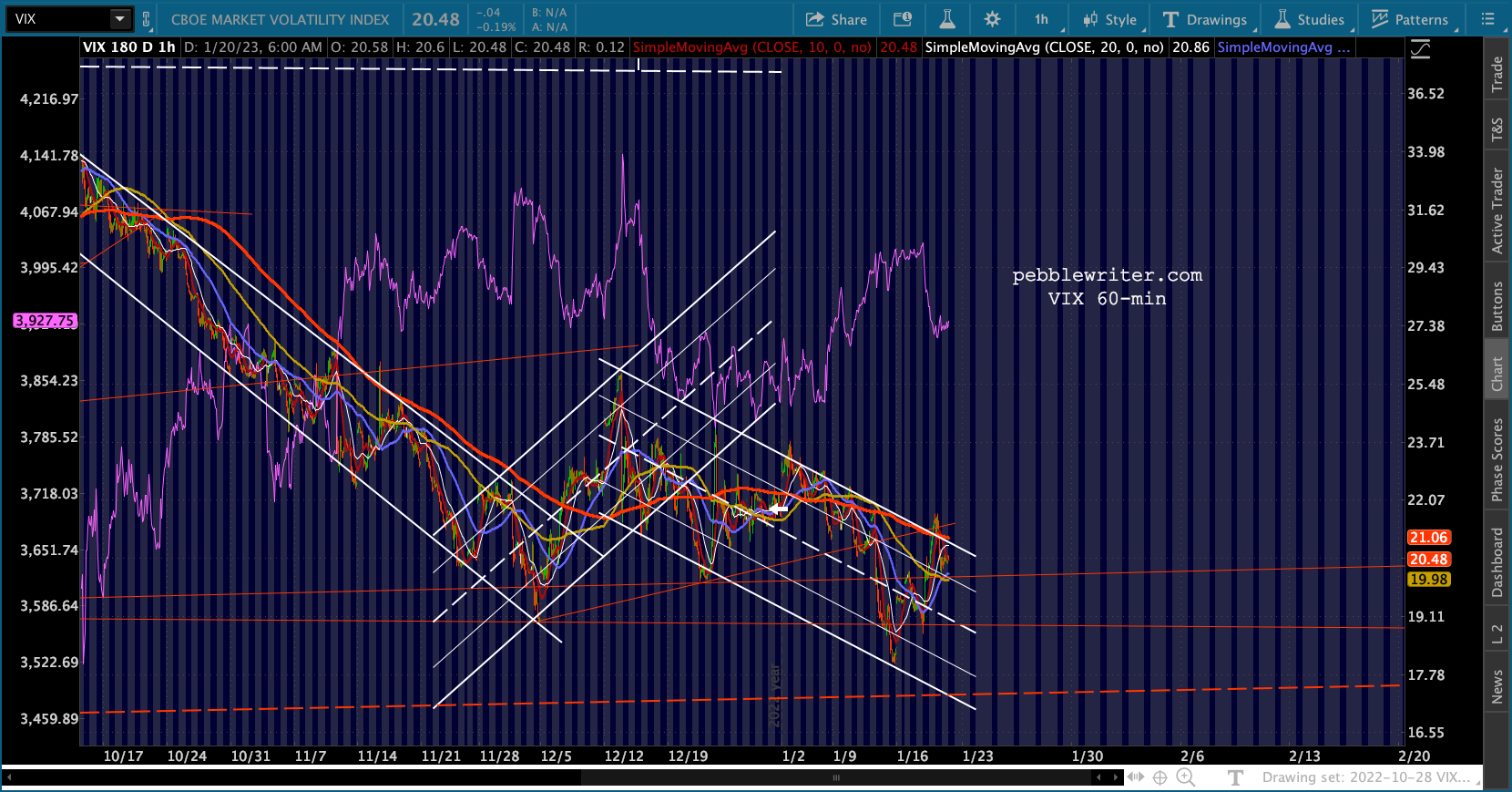Image resolution: width=1512 pixels, height=792 pixels.
Task: Open the Active Trader sidebar tab
Action: [x=1497, y=211]
